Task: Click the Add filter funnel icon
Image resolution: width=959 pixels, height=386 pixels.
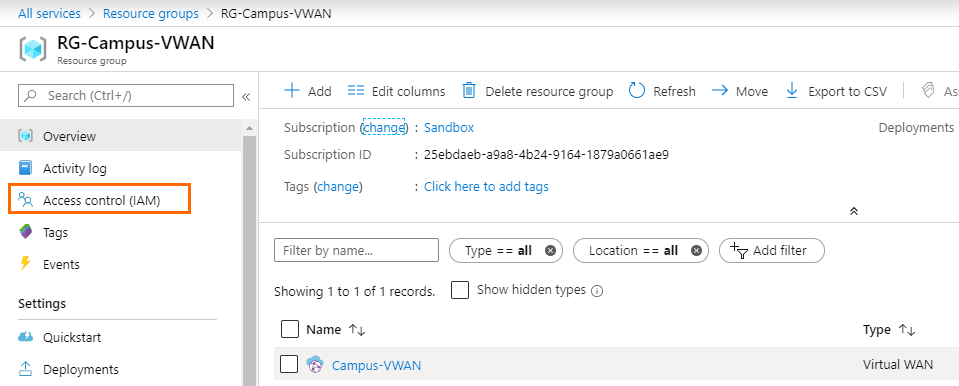Action: pyautogui.click(x=739, y=250)
